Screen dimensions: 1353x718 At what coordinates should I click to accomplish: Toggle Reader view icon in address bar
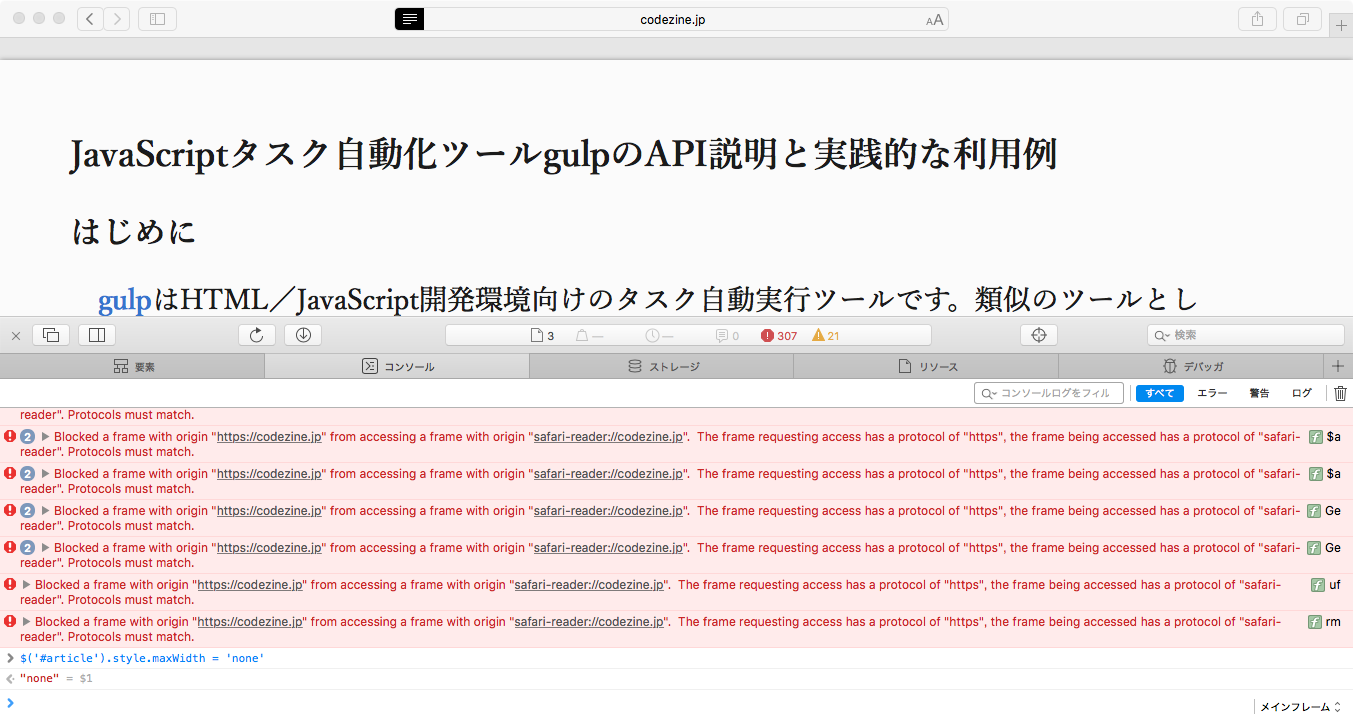tap(409, 19)
